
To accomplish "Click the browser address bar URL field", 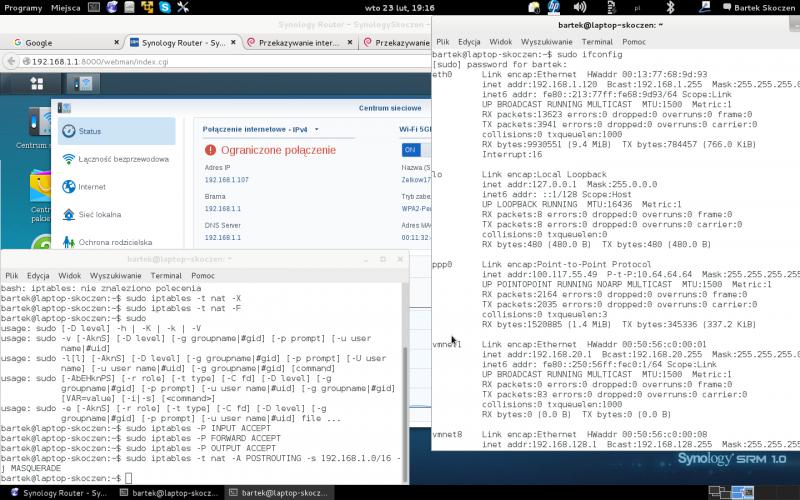I will [x=200, y=62].
